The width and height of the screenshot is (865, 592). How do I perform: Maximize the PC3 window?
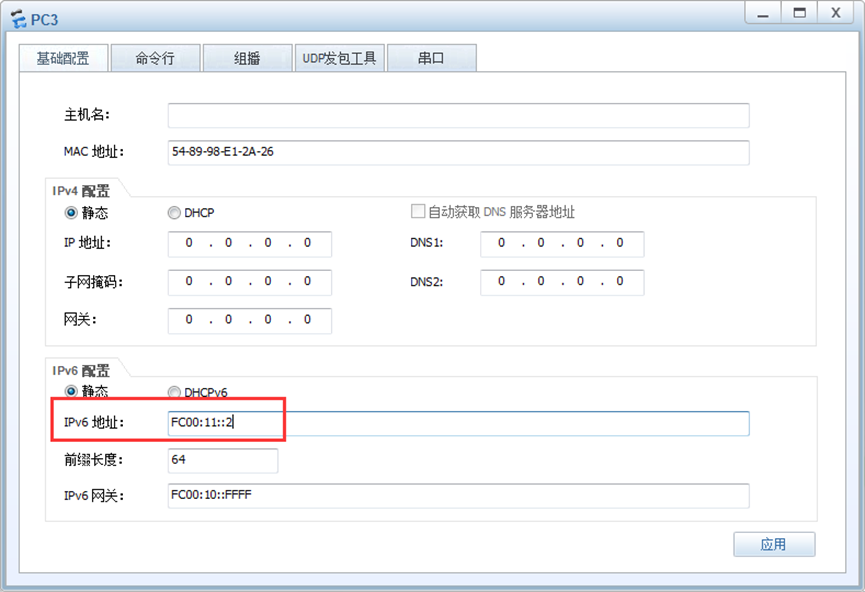pos(799,13)
